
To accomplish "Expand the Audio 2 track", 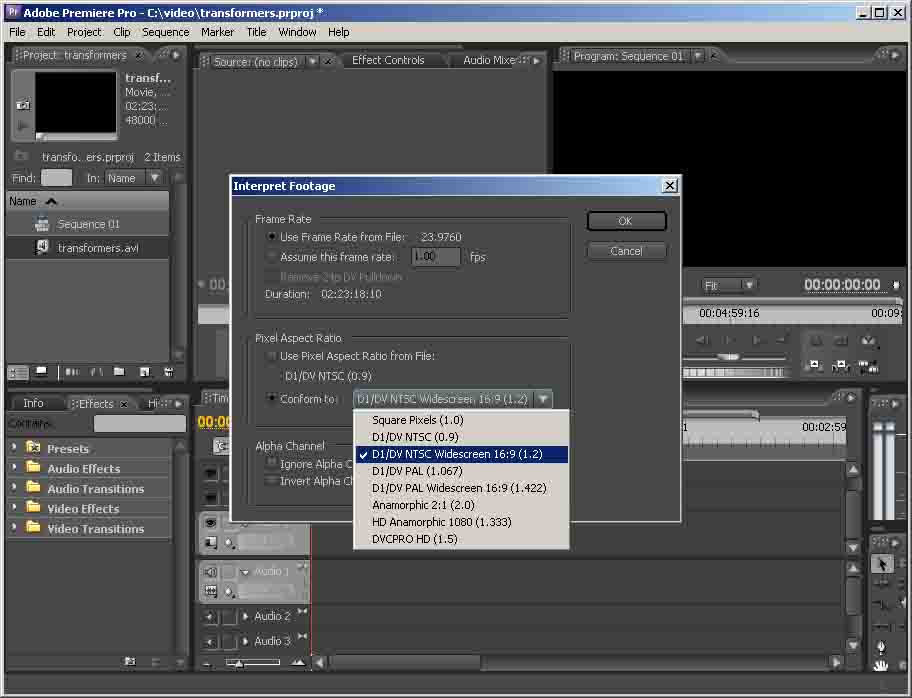I will pos(245,616).
